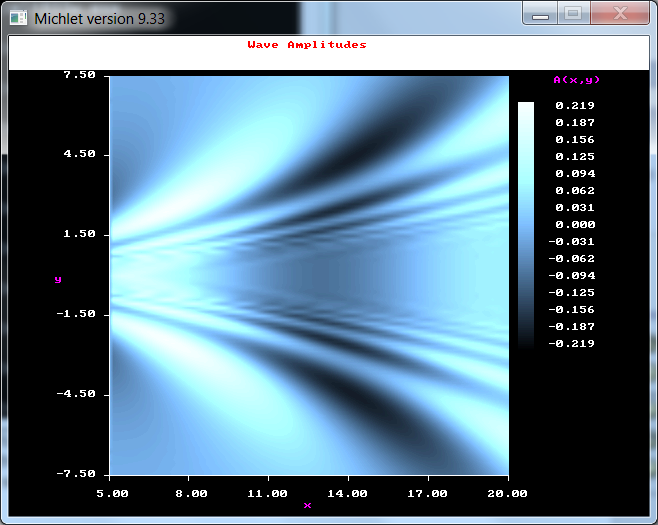Select the 20.00 x-axis tick label

[509, 493]
